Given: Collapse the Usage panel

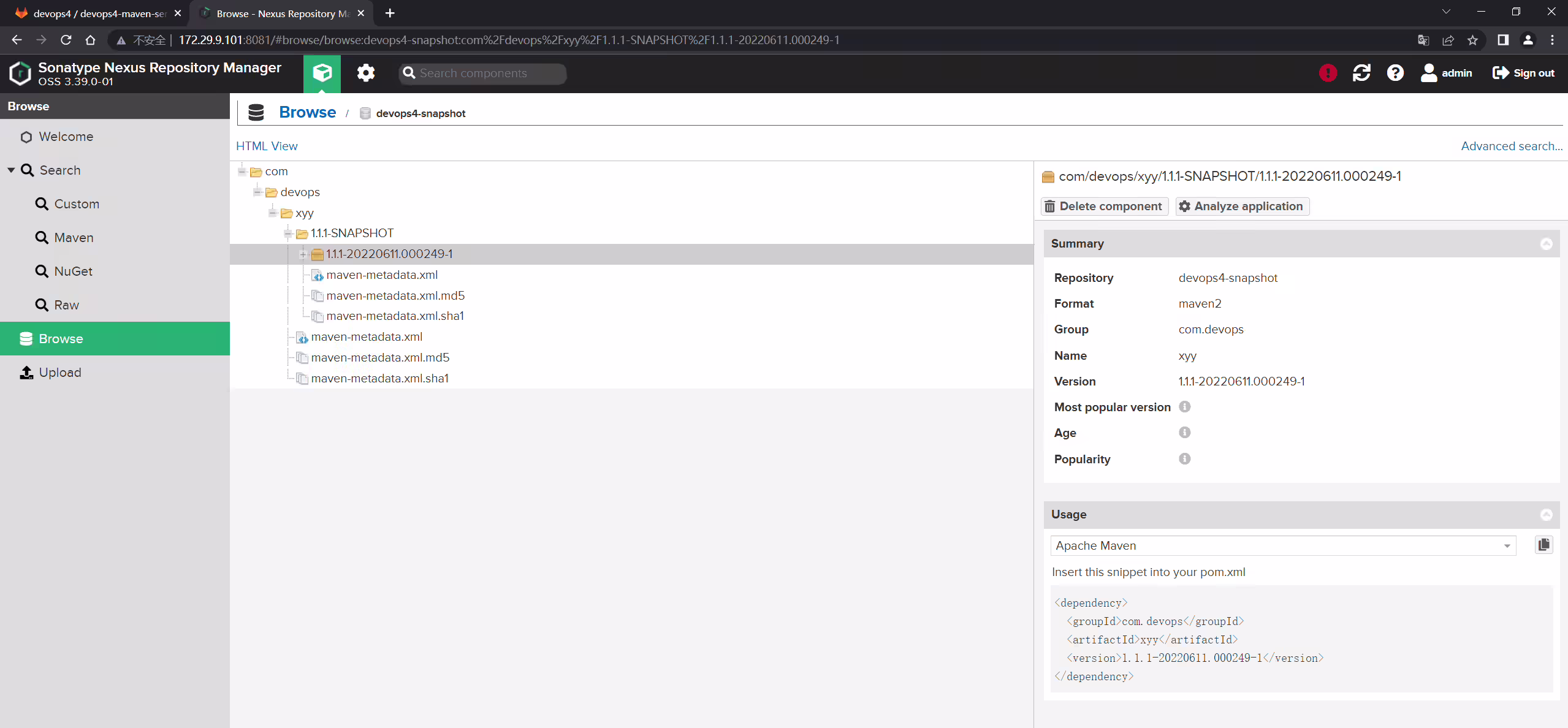Looking at the screenshot, I should pos(1546,515).
